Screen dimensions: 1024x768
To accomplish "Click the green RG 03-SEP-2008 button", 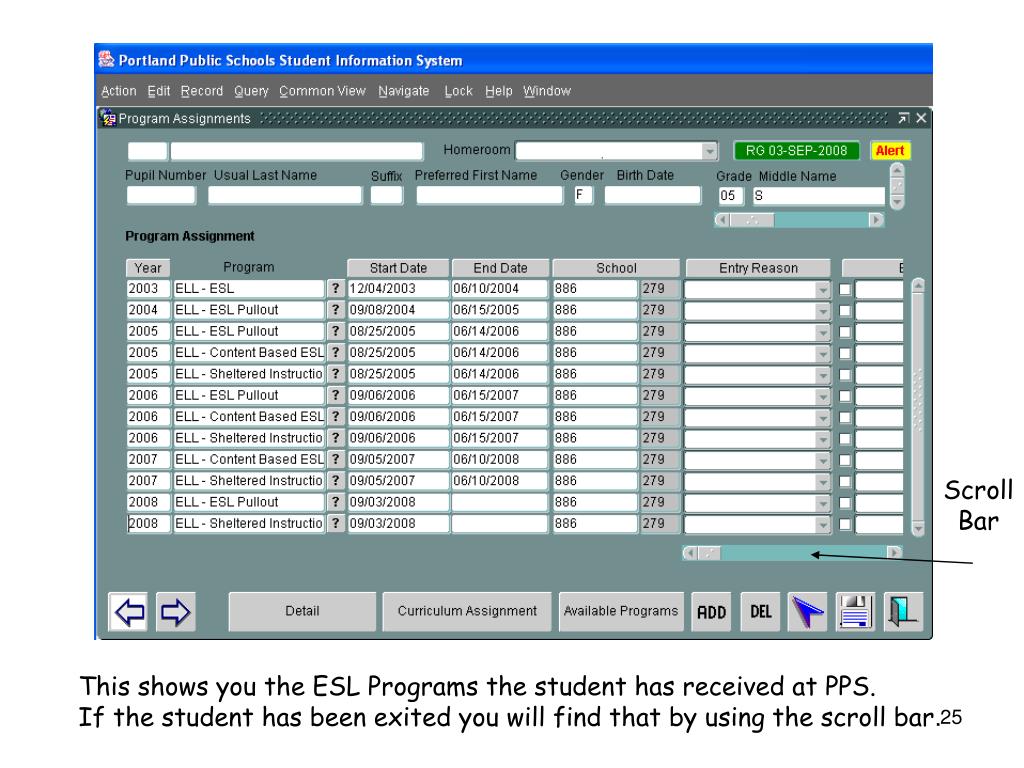I will [796, 151].
